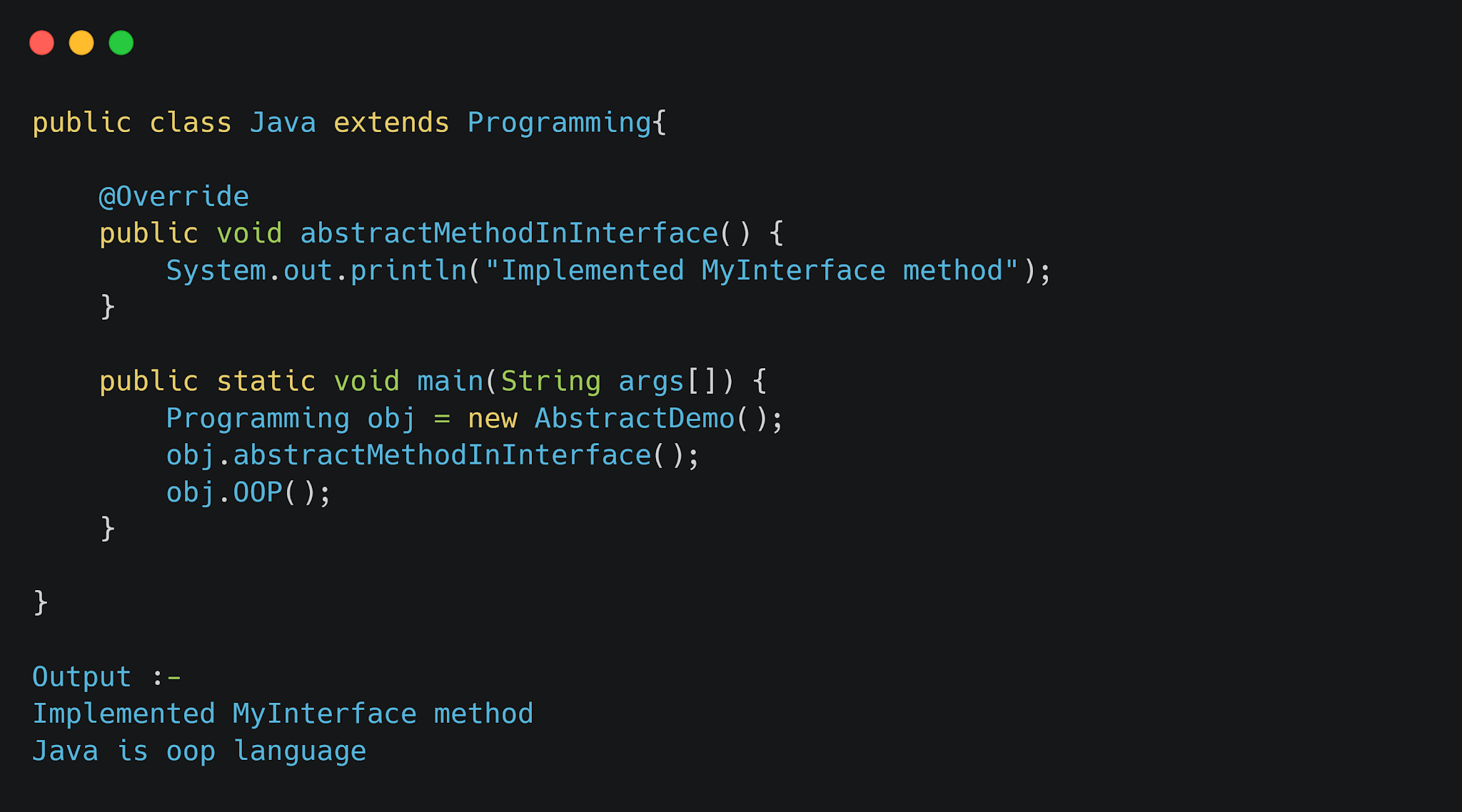Viewport: 1462px width, 812px height.
Task: Click the @Override annotation
Action: pos(174,196)
